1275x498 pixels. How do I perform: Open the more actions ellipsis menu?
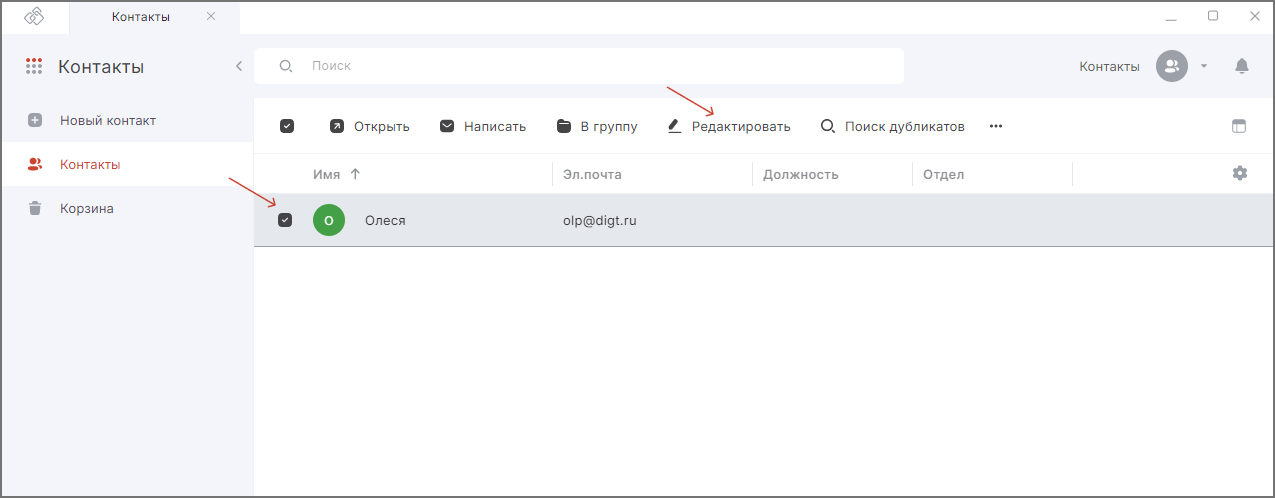[996, 126]
